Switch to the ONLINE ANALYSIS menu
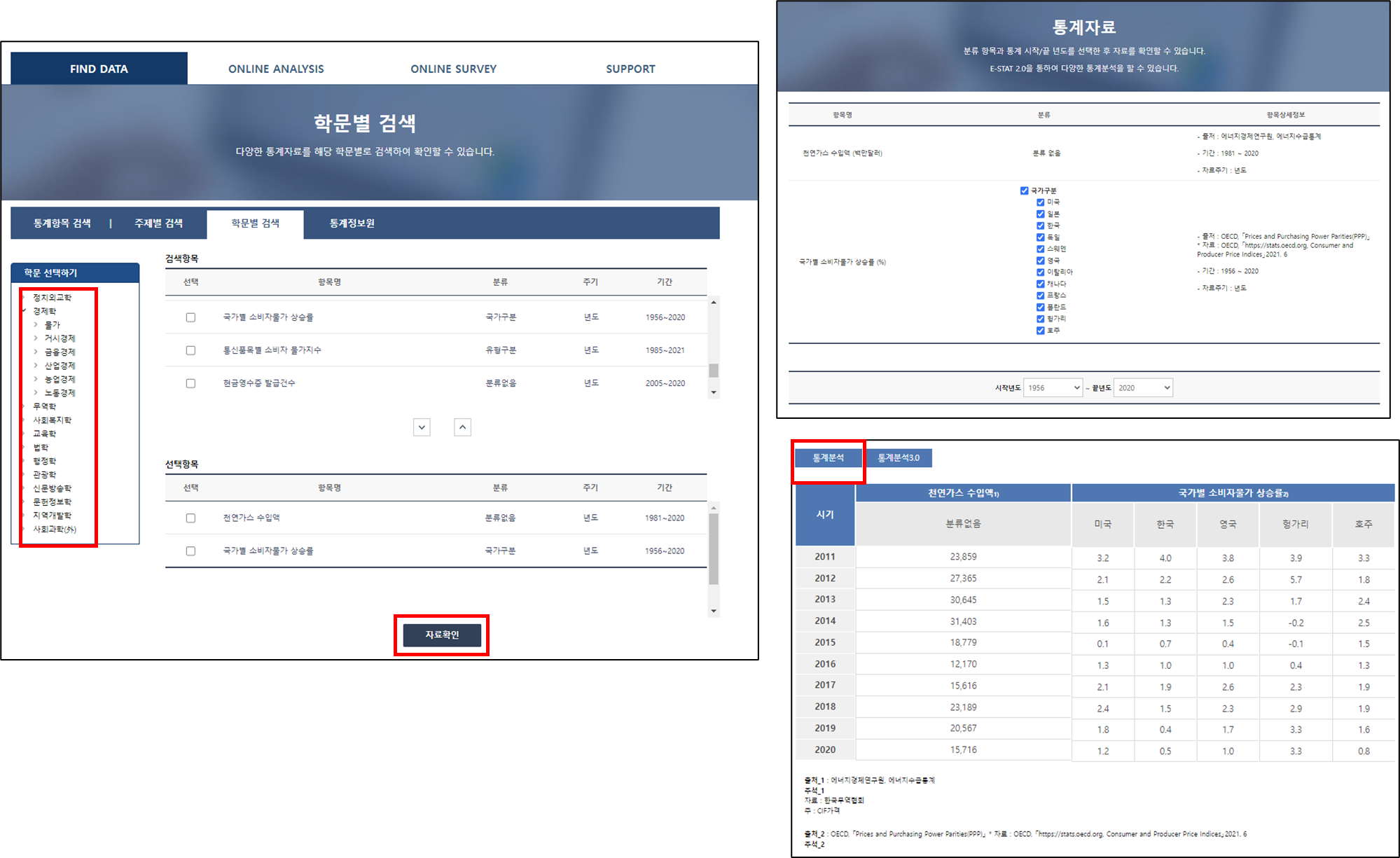Image resolution: width=1400 pixels, height=858 pixels. pos(276,69)
